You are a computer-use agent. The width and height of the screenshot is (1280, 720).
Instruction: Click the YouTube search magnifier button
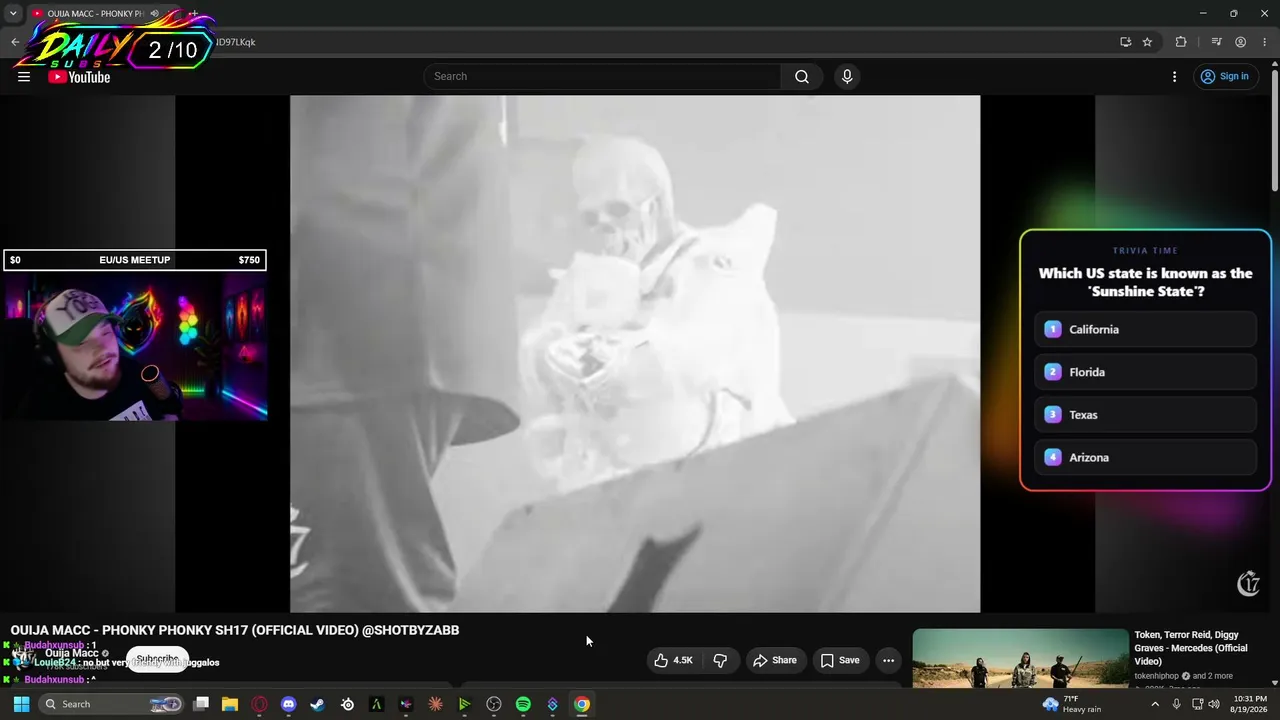pyautogui.click(x=802, y=77)
